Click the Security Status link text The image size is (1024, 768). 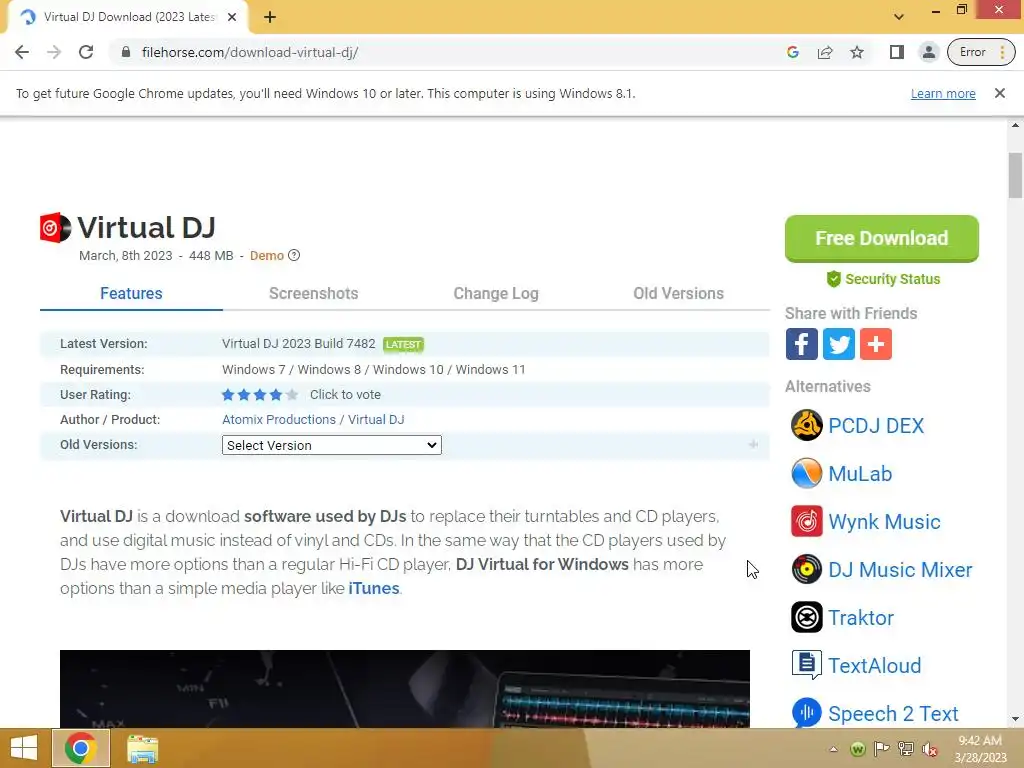tap(893, 279)
